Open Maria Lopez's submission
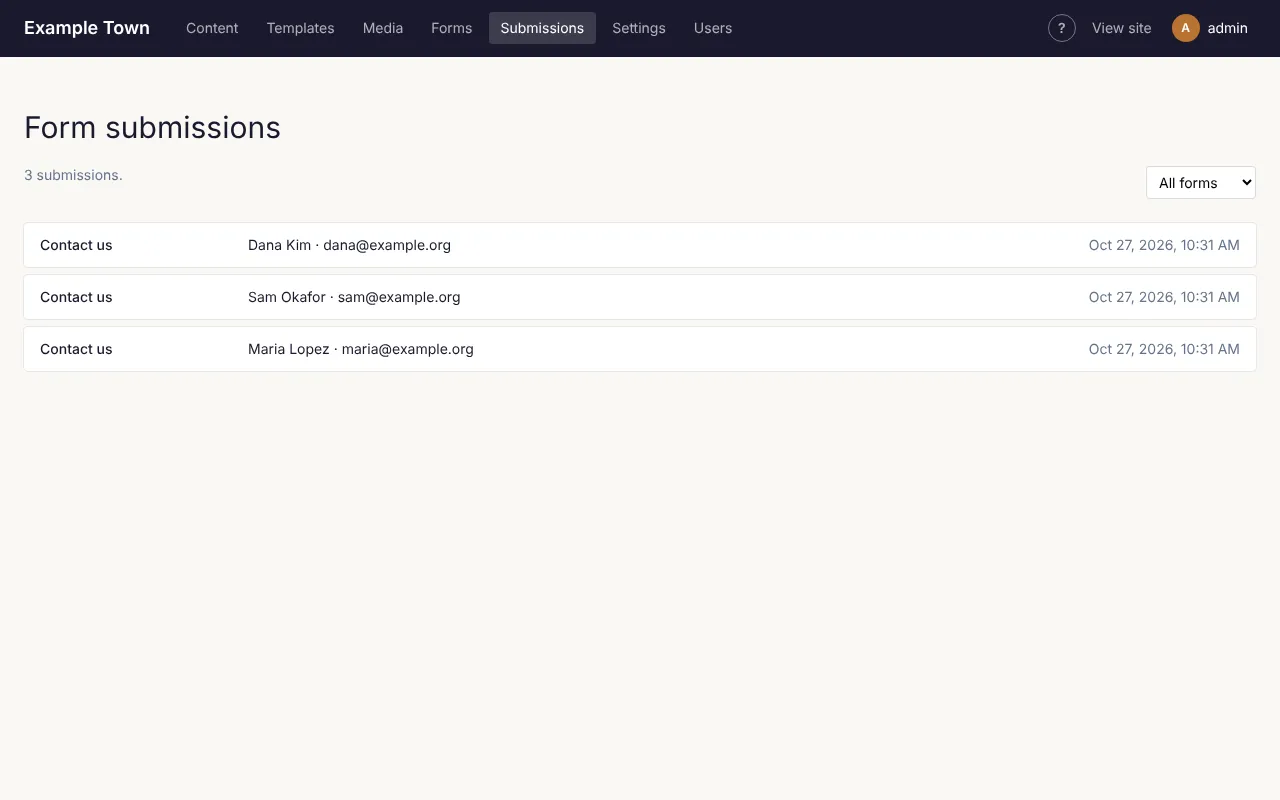Screen dimensions: 1280x800 640,349
